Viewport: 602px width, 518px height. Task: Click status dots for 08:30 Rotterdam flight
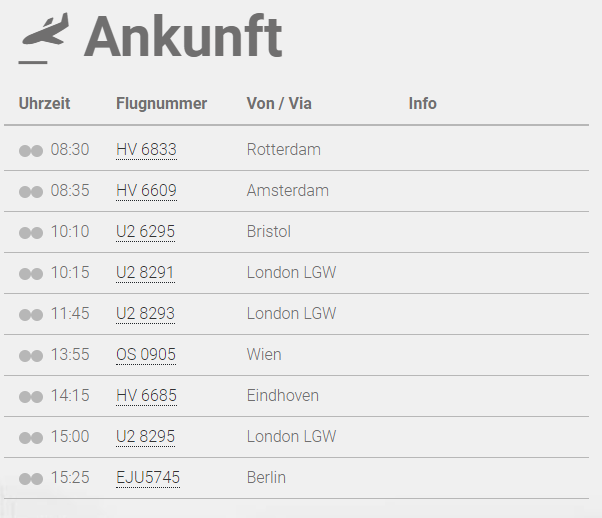pyautogui.click(x=31, y=151)
